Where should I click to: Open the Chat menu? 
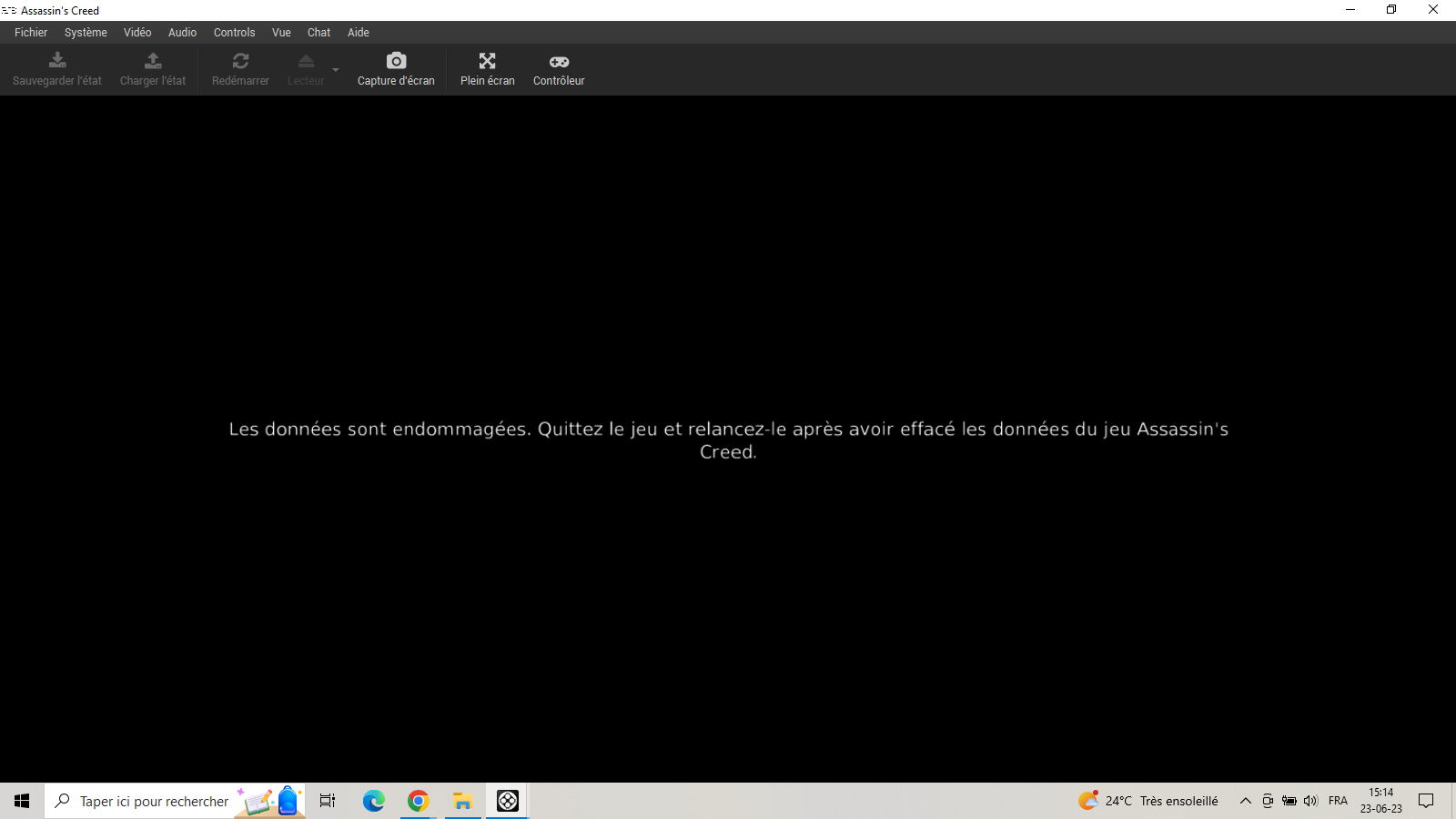click(318, 33)
